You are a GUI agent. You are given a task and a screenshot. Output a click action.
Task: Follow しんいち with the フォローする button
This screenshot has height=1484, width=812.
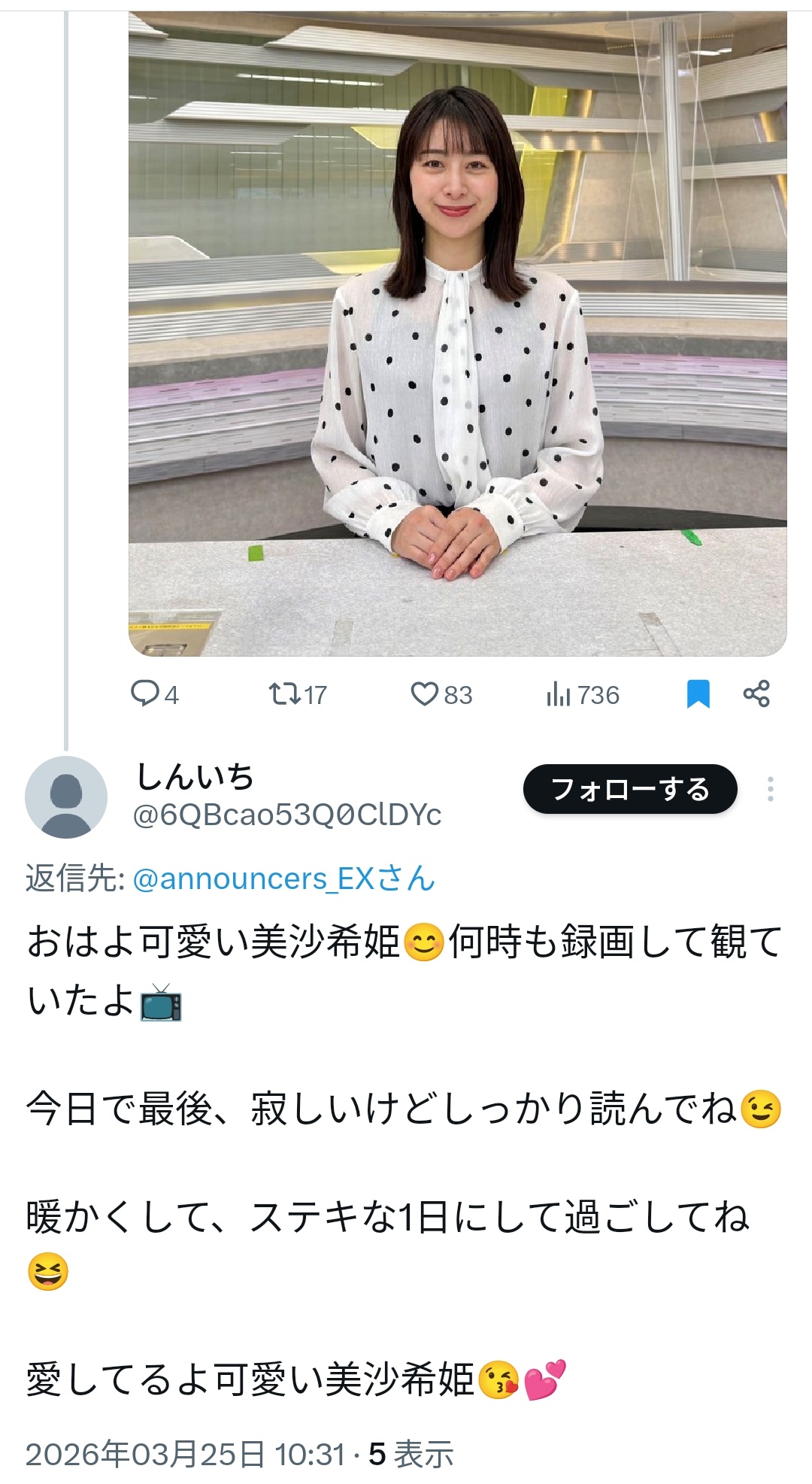click(x=630, y=789)
